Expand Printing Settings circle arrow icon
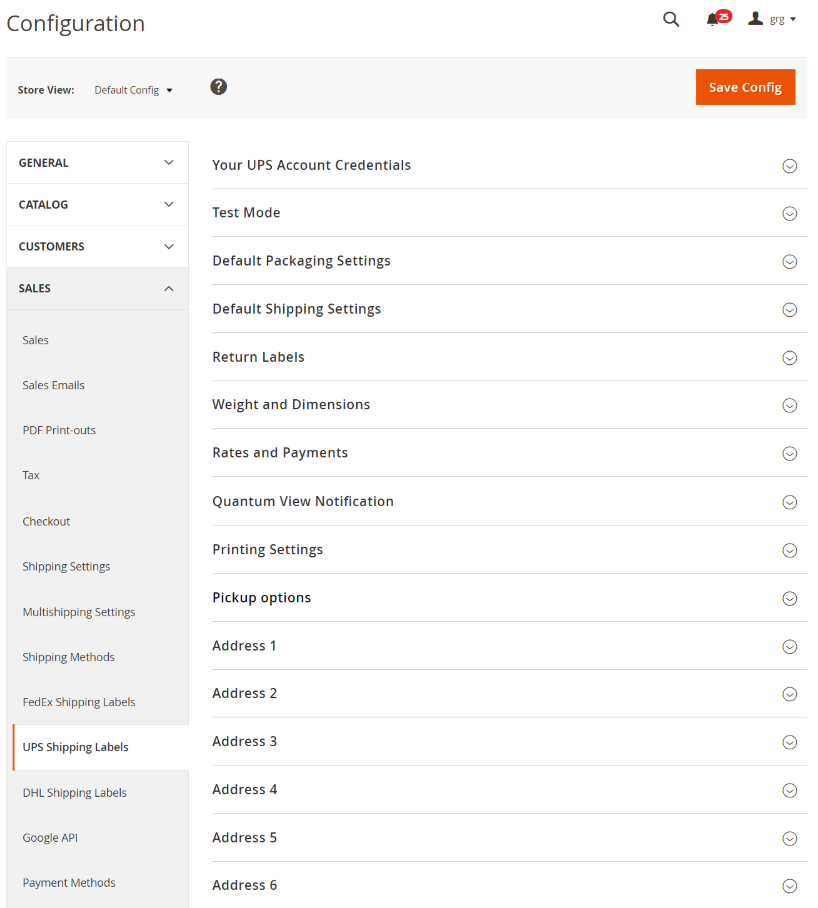This screenshot has height=908, width=818. click(x=789, y=550)
